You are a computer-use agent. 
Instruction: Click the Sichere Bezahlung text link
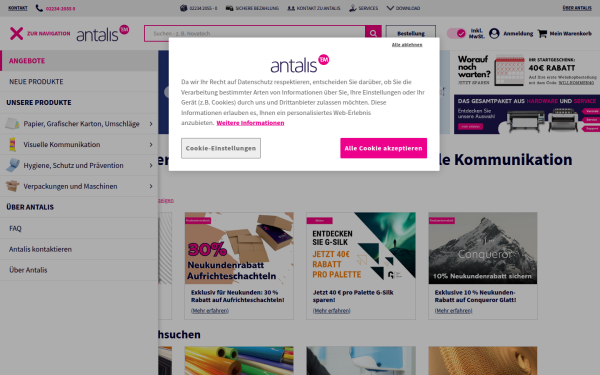pos(257,8)
